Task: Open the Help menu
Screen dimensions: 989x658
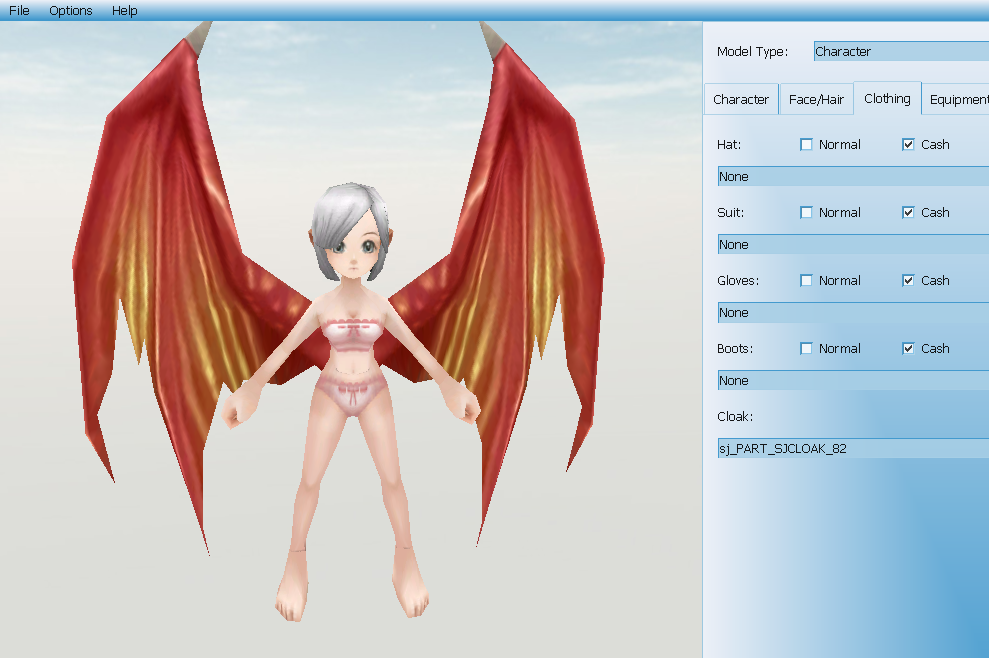Action: (125, 10)
